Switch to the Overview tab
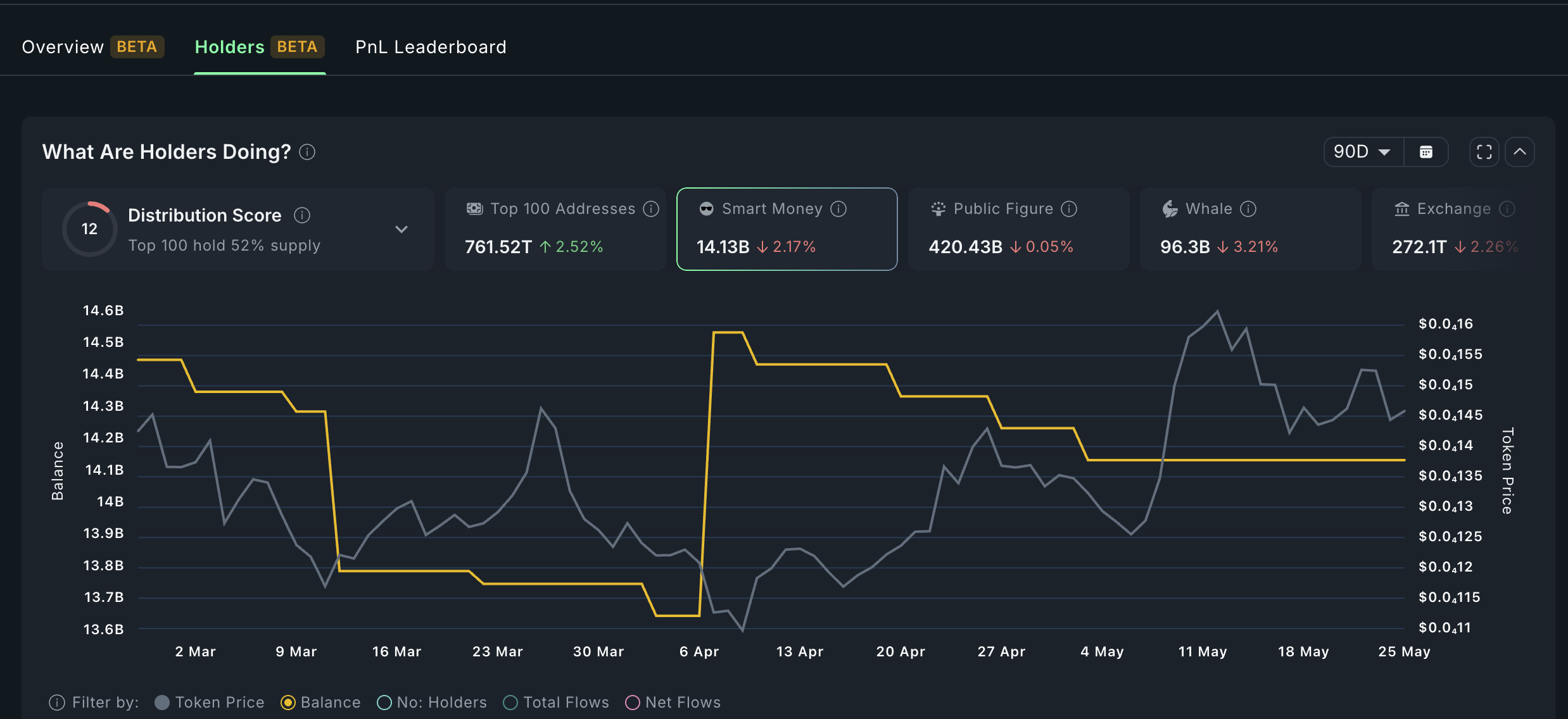Viewport: 1568px width, 719px height. point(63,47)
